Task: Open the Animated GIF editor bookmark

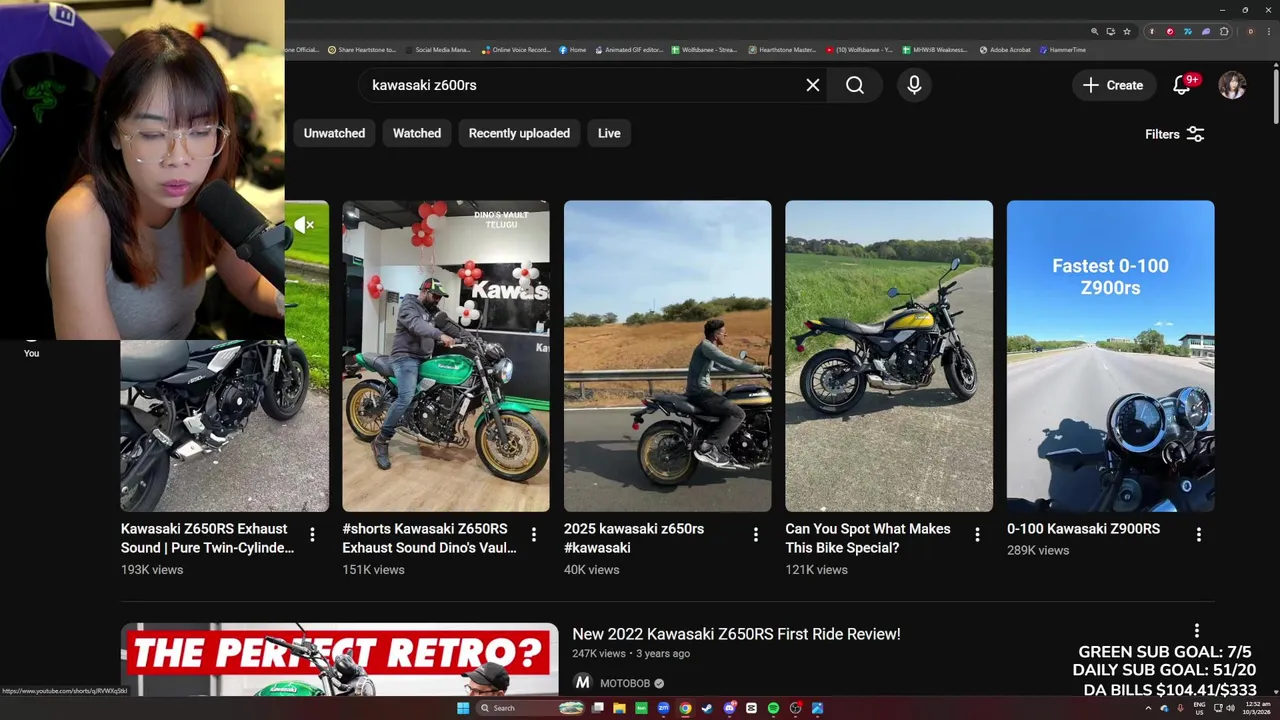Action: coord(629,50)
